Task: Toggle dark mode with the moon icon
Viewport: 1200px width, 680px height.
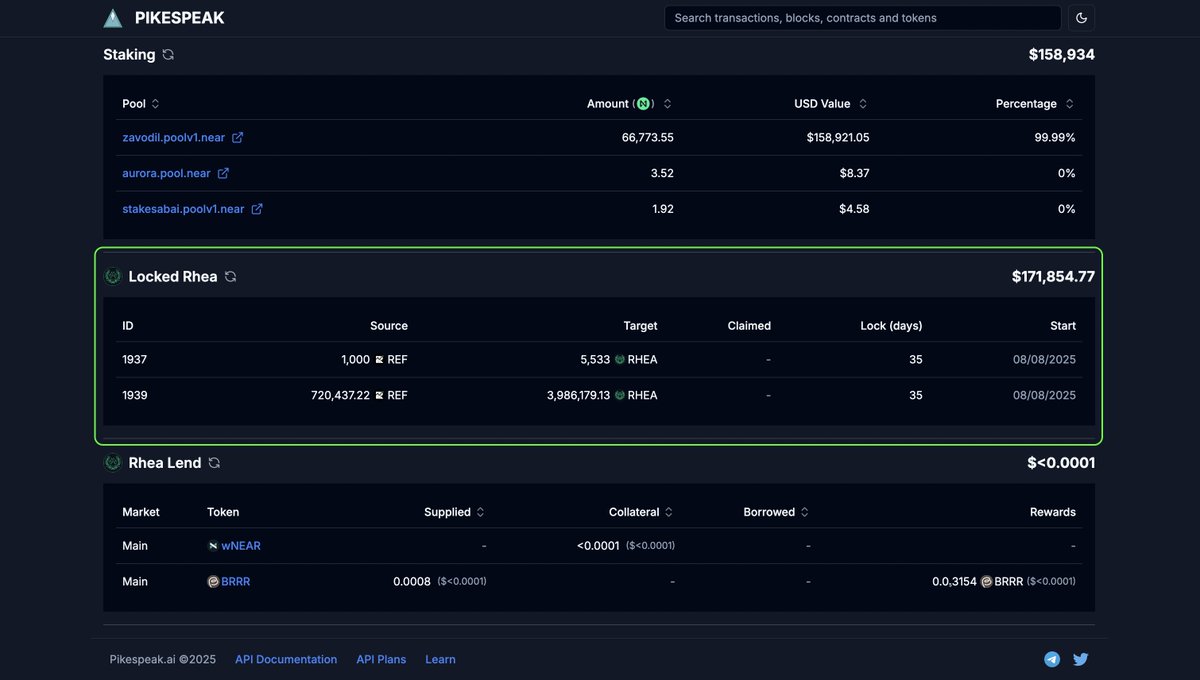Action: point(1081,17)
